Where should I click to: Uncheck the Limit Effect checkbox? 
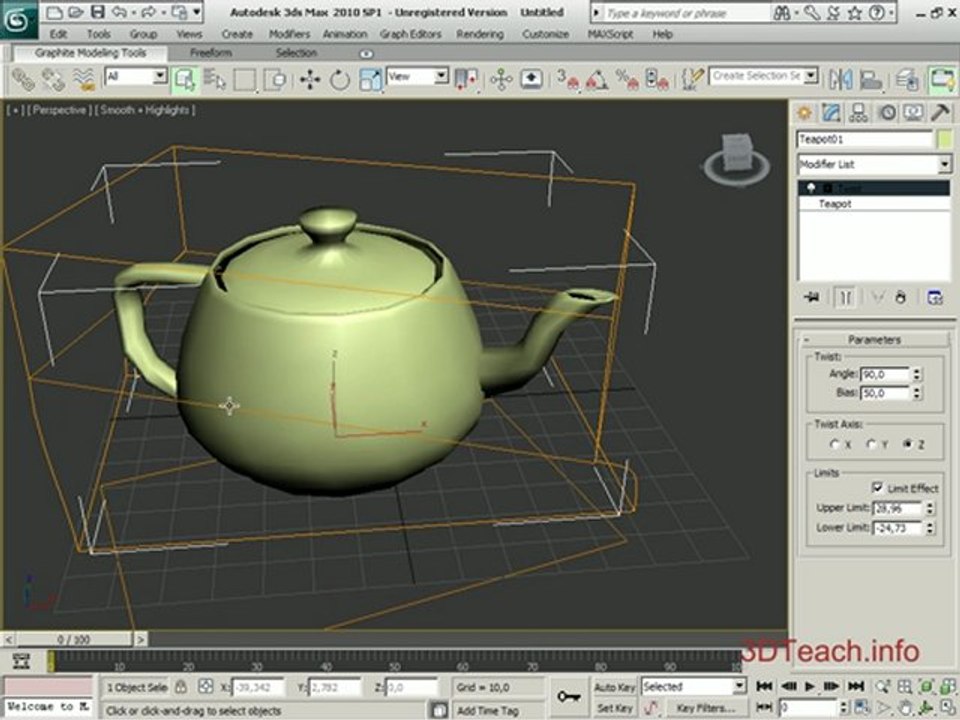877,487
